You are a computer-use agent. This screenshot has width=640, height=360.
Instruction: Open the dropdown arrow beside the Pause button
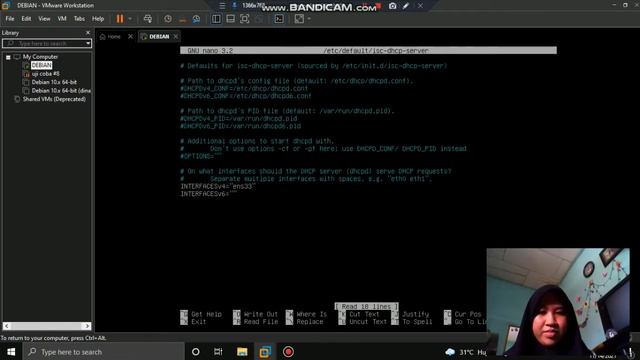[x=130, y=19]
